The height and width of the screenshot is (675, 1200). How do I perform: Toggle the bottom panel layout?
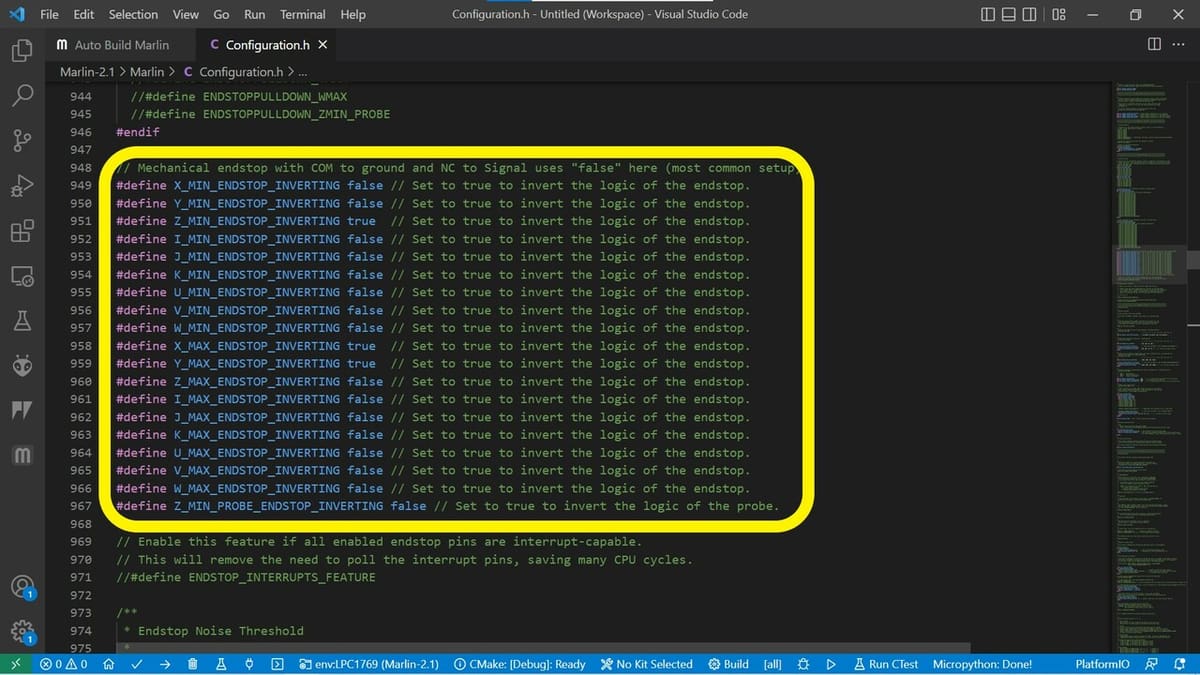pyautogui.click(x=1009, y=14)
